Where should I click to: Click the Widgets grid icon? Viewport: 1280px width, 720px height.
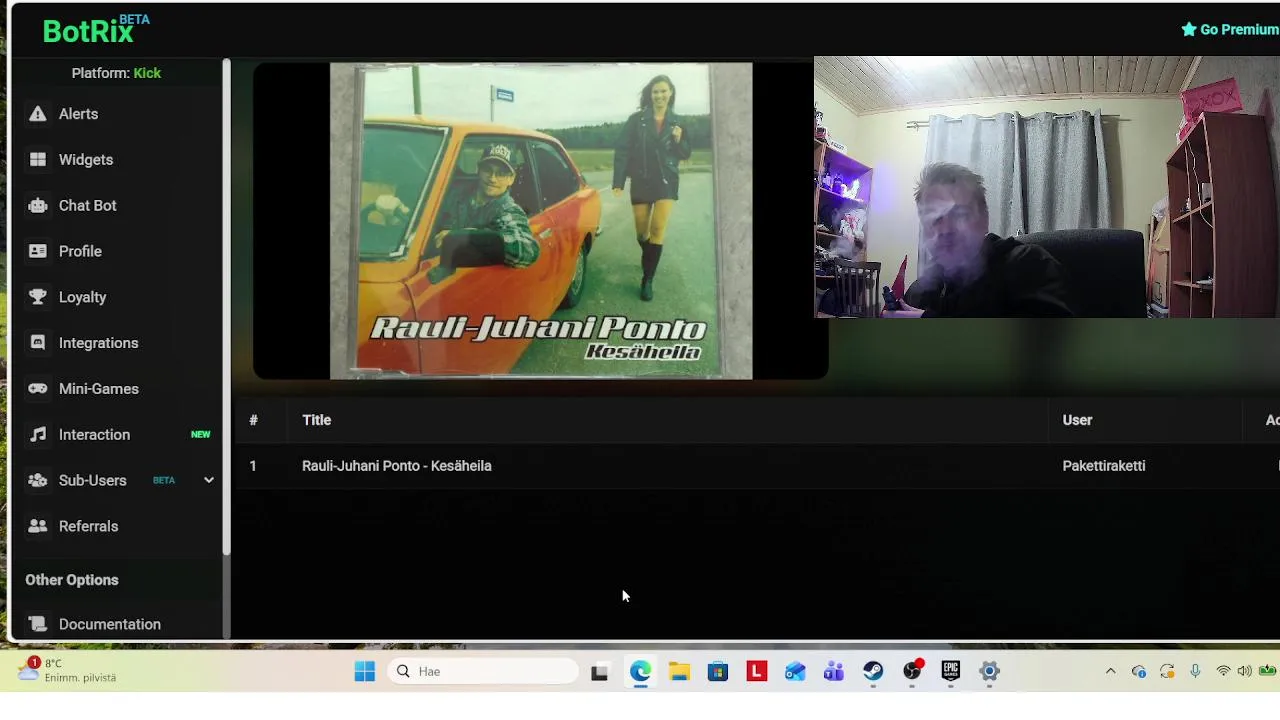(x=38, y=160)
